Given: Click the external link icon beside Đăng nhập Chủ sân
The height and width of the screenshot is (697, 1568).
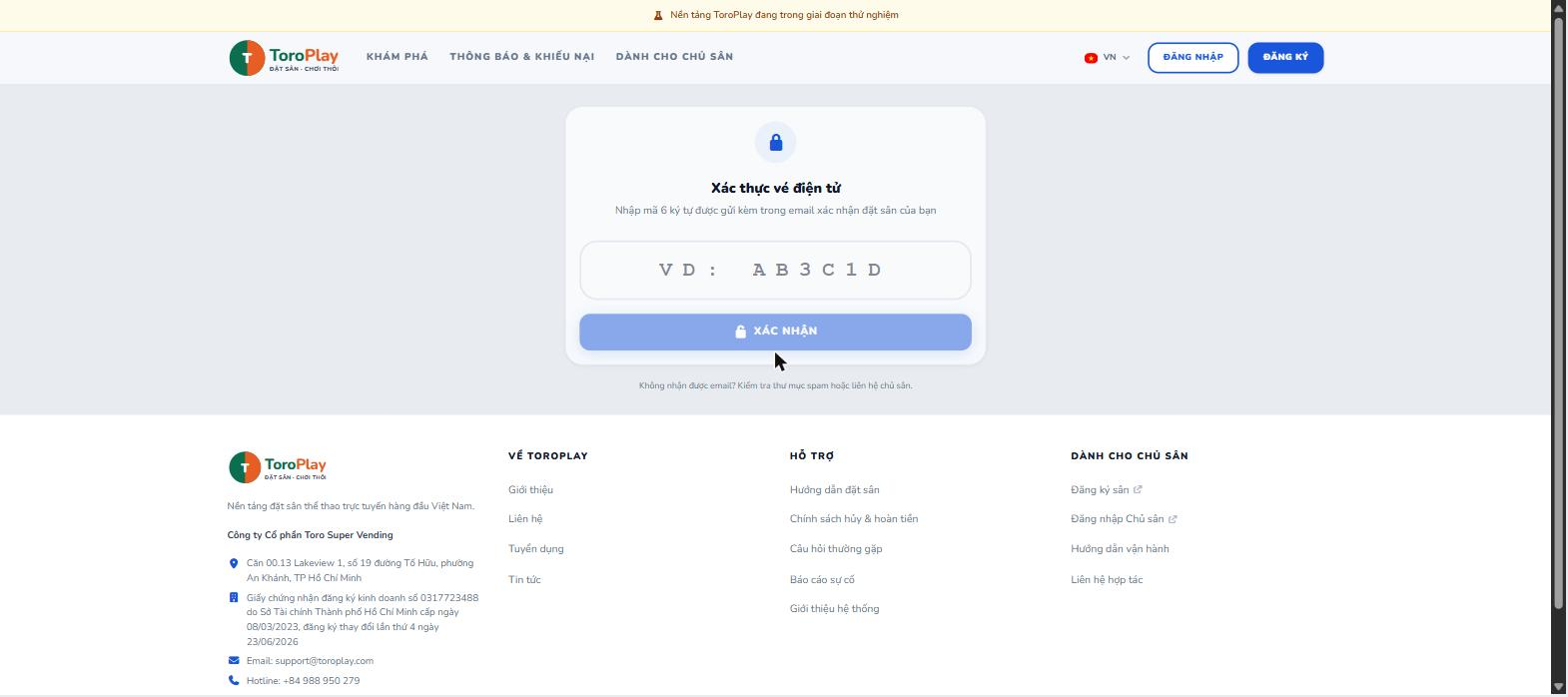Looking at the screenshot, I should (1173, 519).
